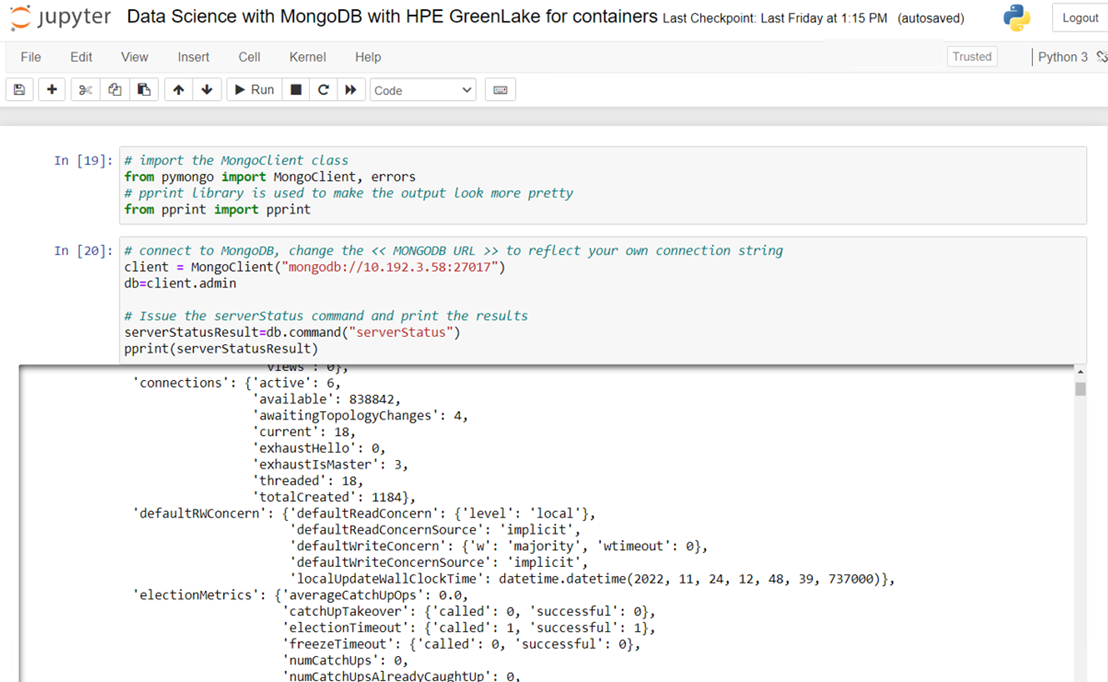Open the Insert menu
The image size is (1108, 682).
click(193, 57)
